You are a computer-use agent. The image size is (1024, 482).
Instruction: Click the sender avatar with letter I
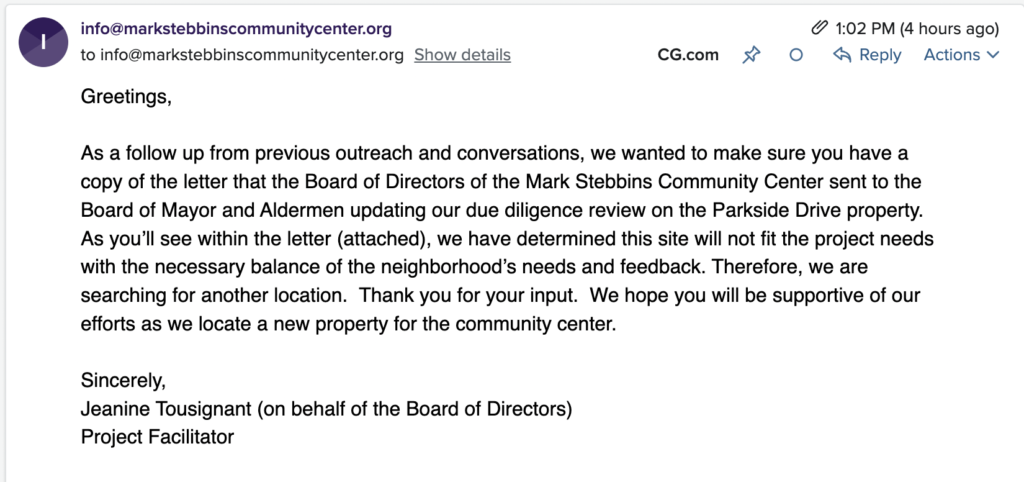point(43,42)
